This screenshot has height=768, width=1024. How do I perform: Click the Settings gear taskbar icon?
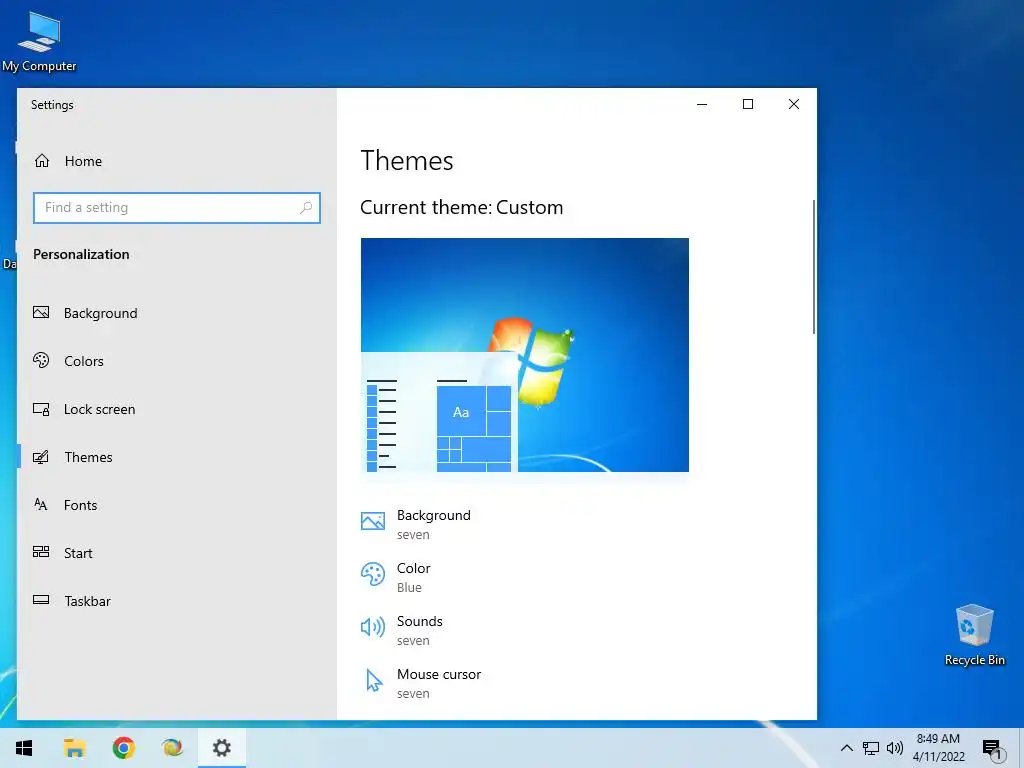click(222, 748)
